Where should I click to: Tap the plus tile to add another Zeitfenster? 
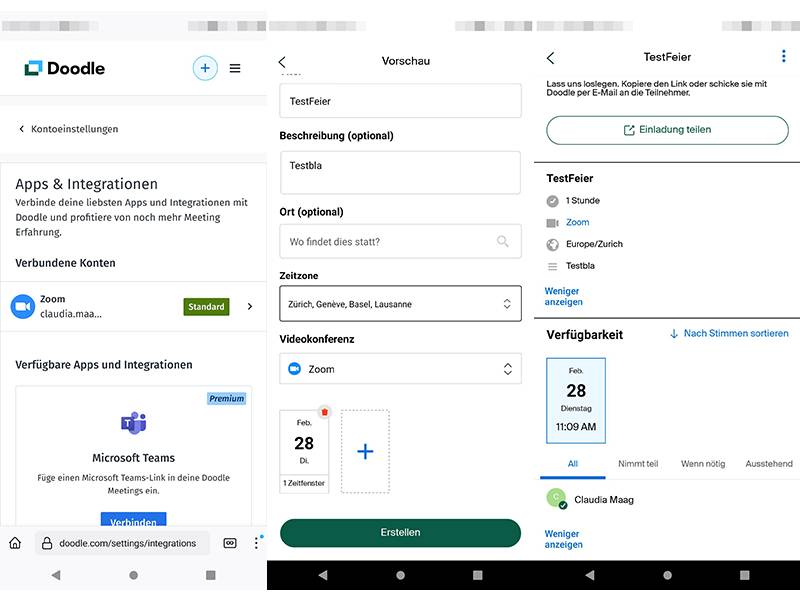pyautogui.click(x=364, y=451)
